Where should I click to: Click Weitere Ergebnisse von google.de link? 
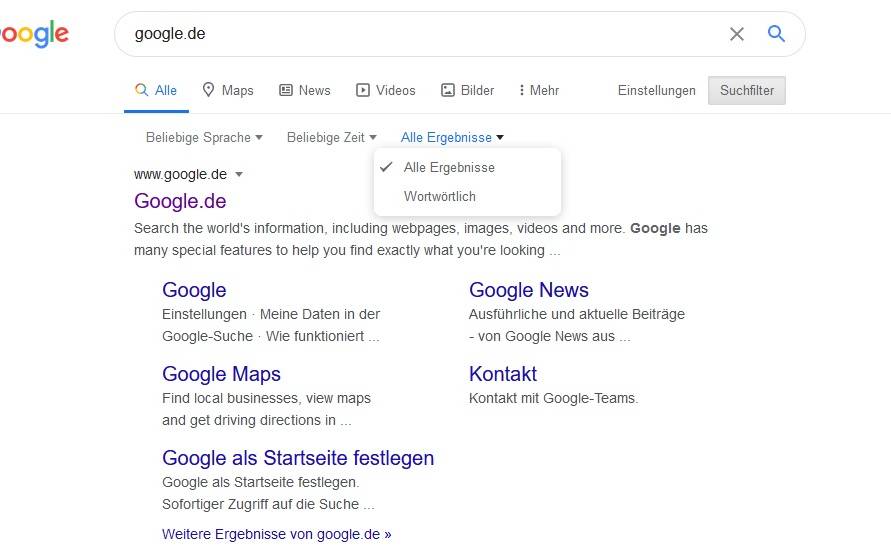[x=276, y=534]
